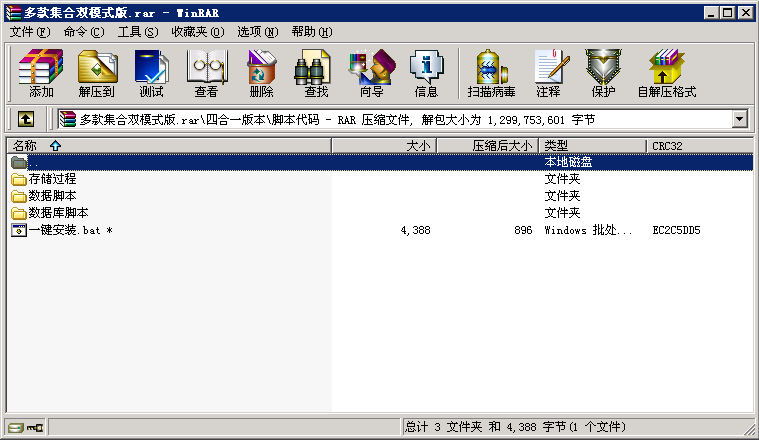Click the 添加 (Add) toolbar icon
759x440 pixels.
41,73
